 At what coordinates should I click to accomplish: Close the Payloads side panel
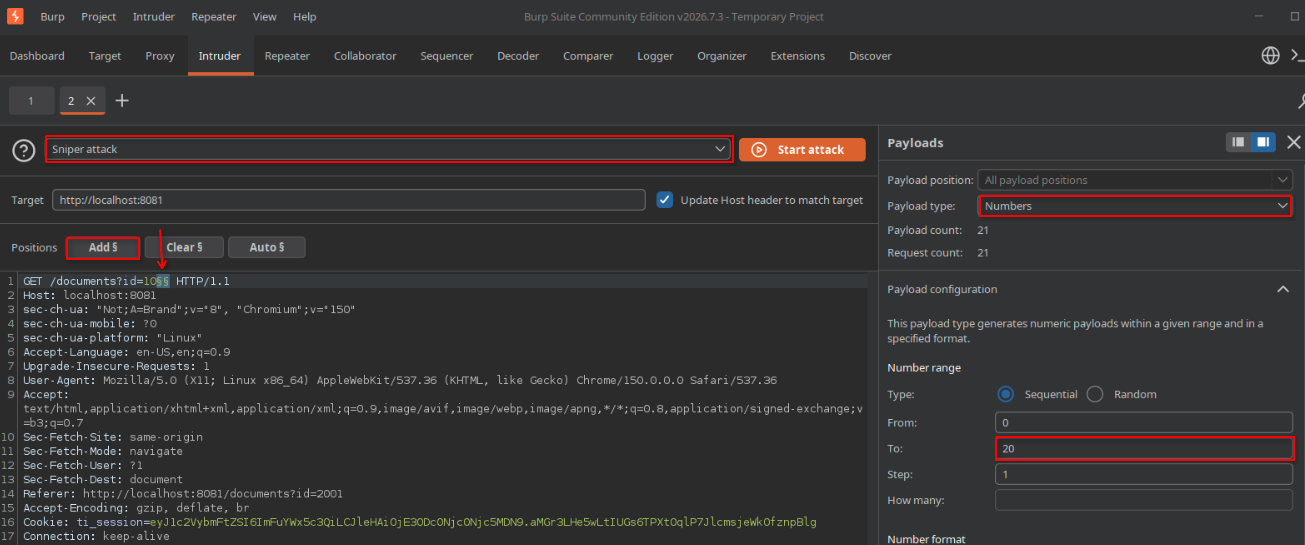coord(1293,143)
